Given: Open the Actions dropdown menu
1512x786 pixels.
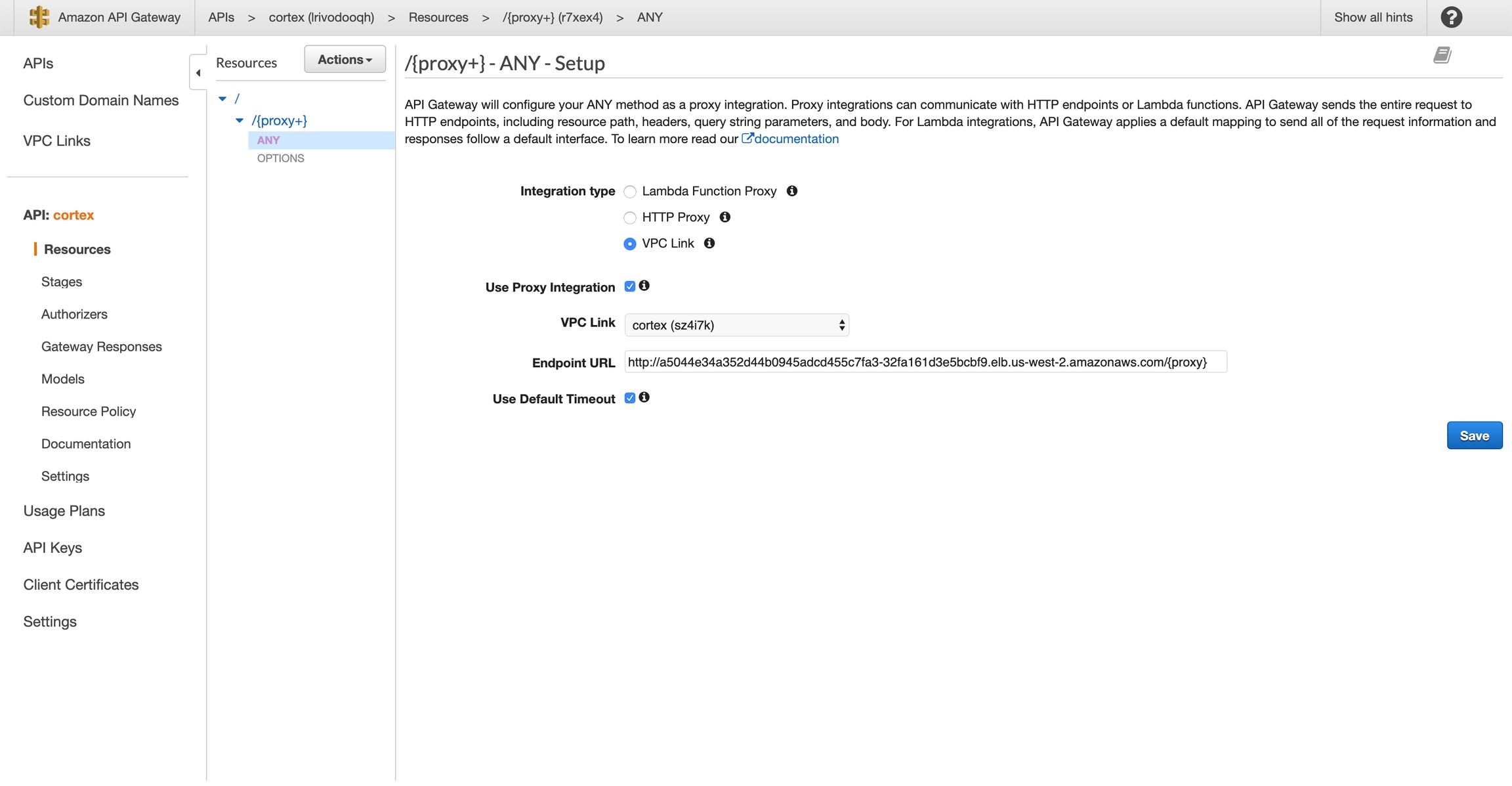Looking at the screenshot, I should pos(345,60).
